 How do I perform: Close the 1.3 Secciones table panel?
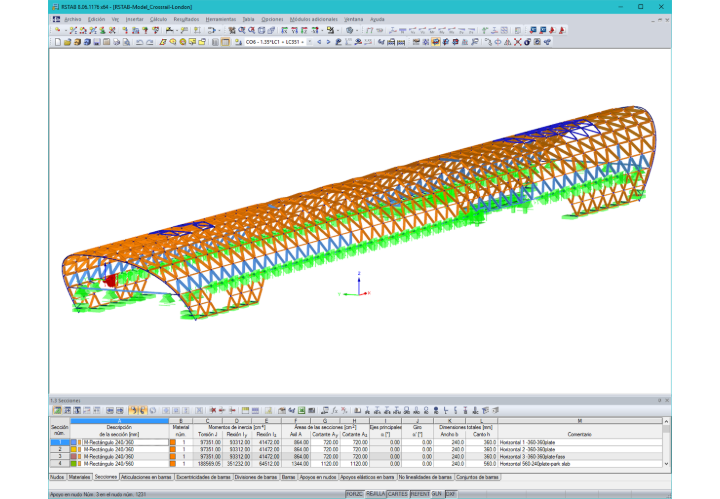point(667,400)
